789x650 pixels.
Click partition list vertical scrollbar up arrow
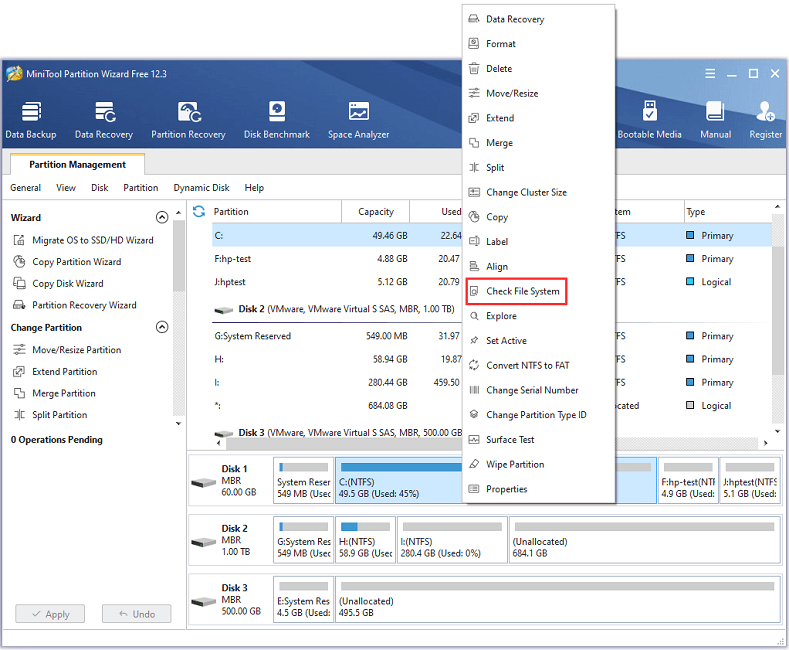(777, 206)
